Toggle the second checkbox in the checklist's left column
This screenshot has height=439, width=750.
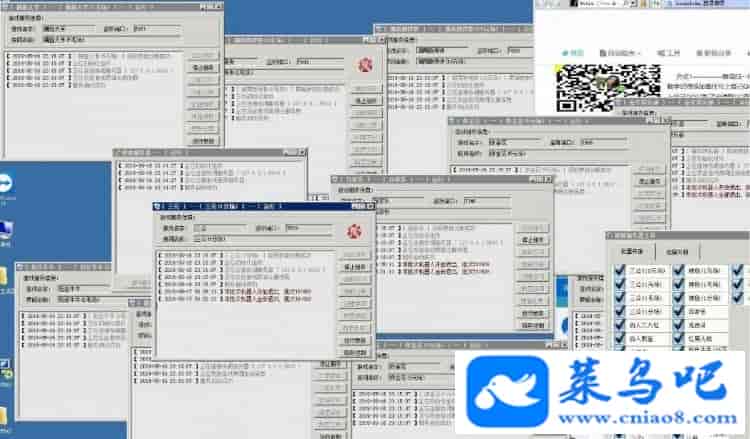tap(620, 284)
